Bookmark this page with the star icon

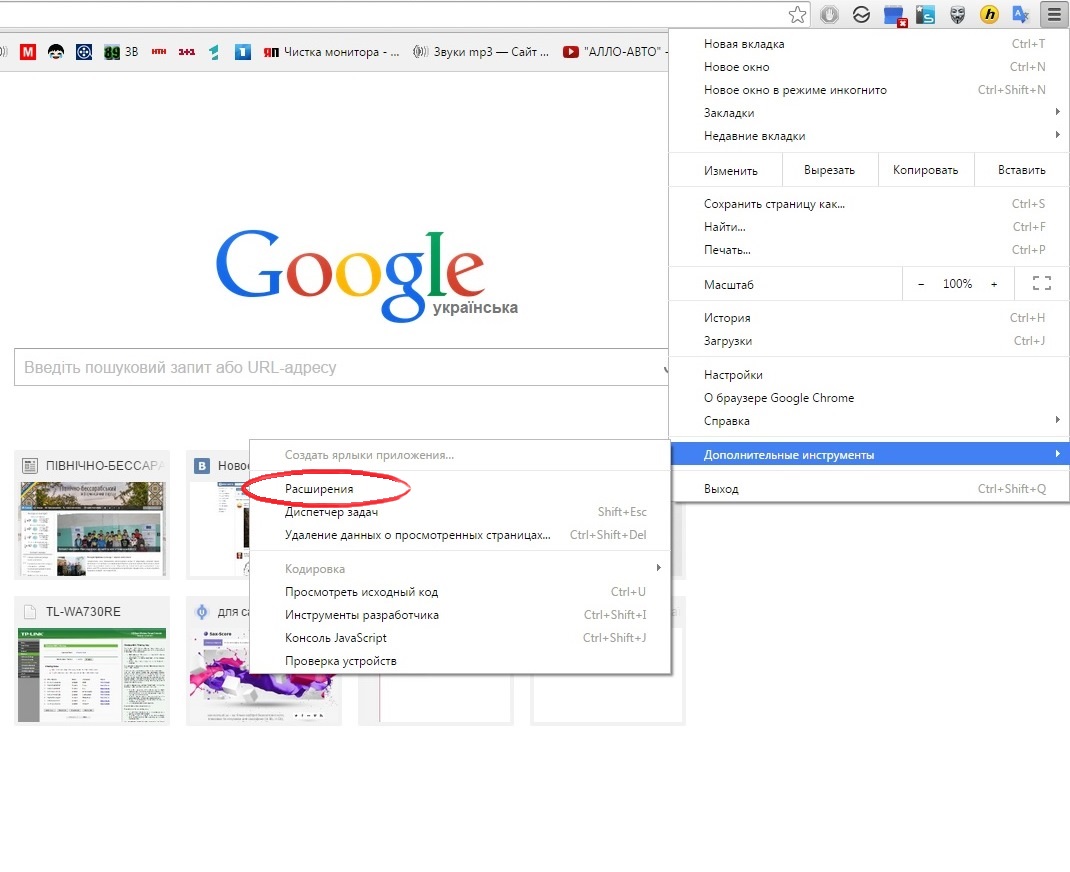[797, 14]
